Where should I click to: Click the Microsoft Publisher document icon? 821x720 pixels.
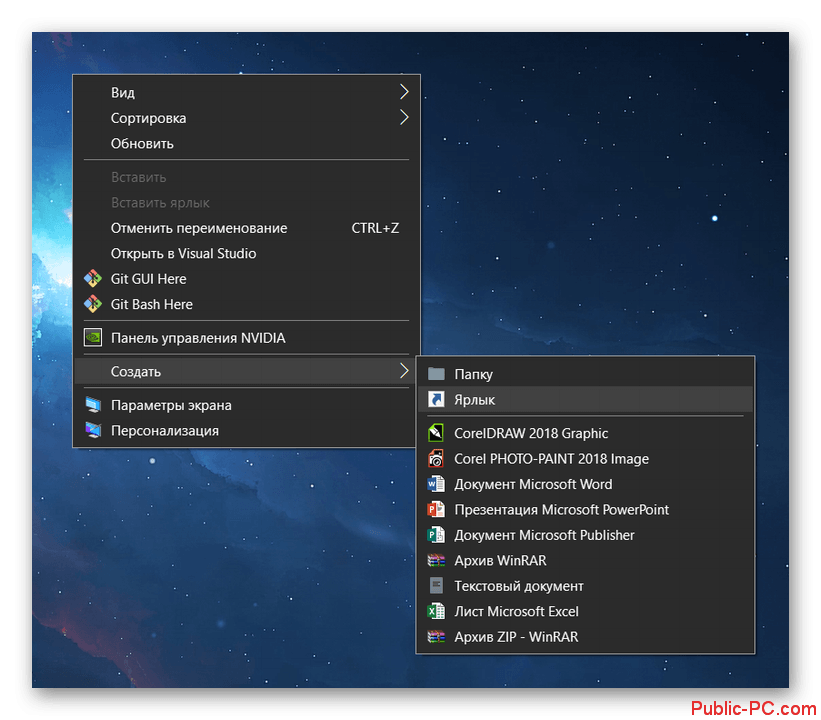pos(436,535)
